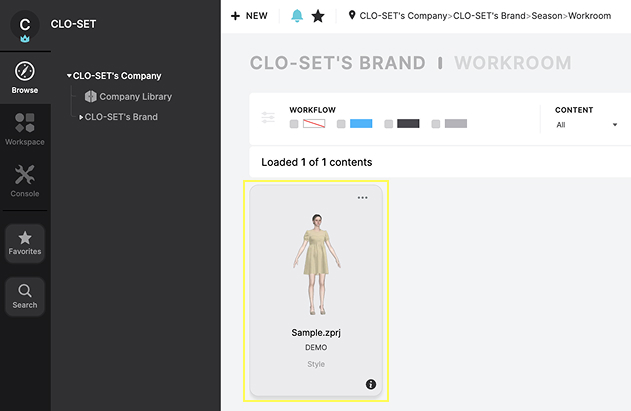Check the checkbox beside the blue workflow swatch
Image resolution: width=631 pixels, height=411 pixels.
coord(341,124)
